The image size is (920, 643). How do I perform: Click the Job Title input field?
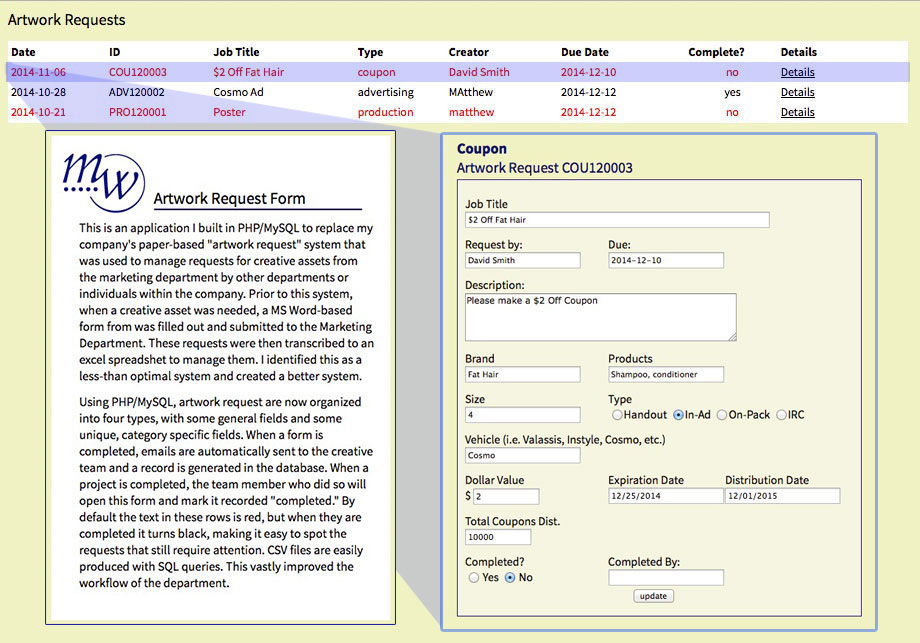[617, 220]
